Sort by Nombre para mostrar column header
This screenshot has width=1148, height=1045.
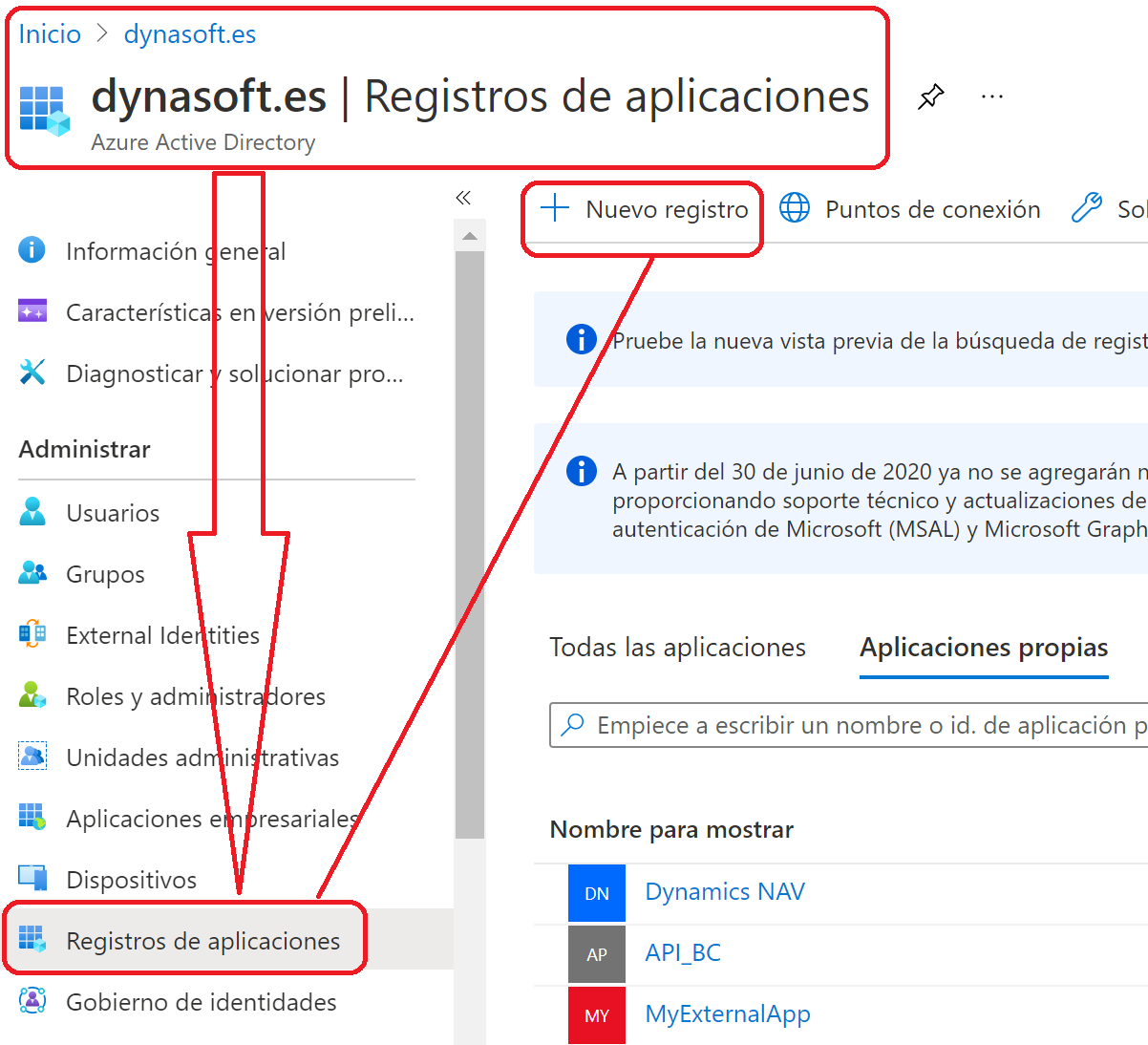(671, 829)
